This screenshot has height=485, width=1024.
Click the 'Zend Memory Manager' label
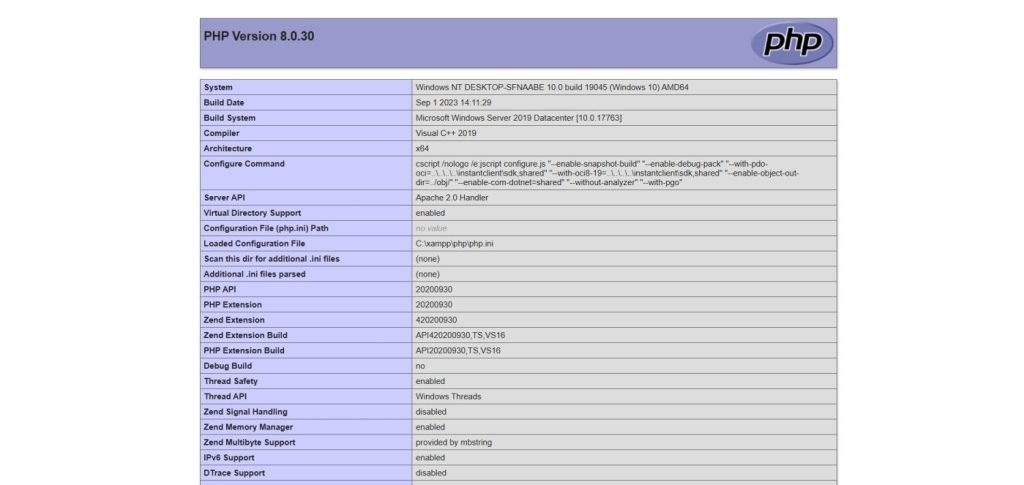tap(248, 428)
